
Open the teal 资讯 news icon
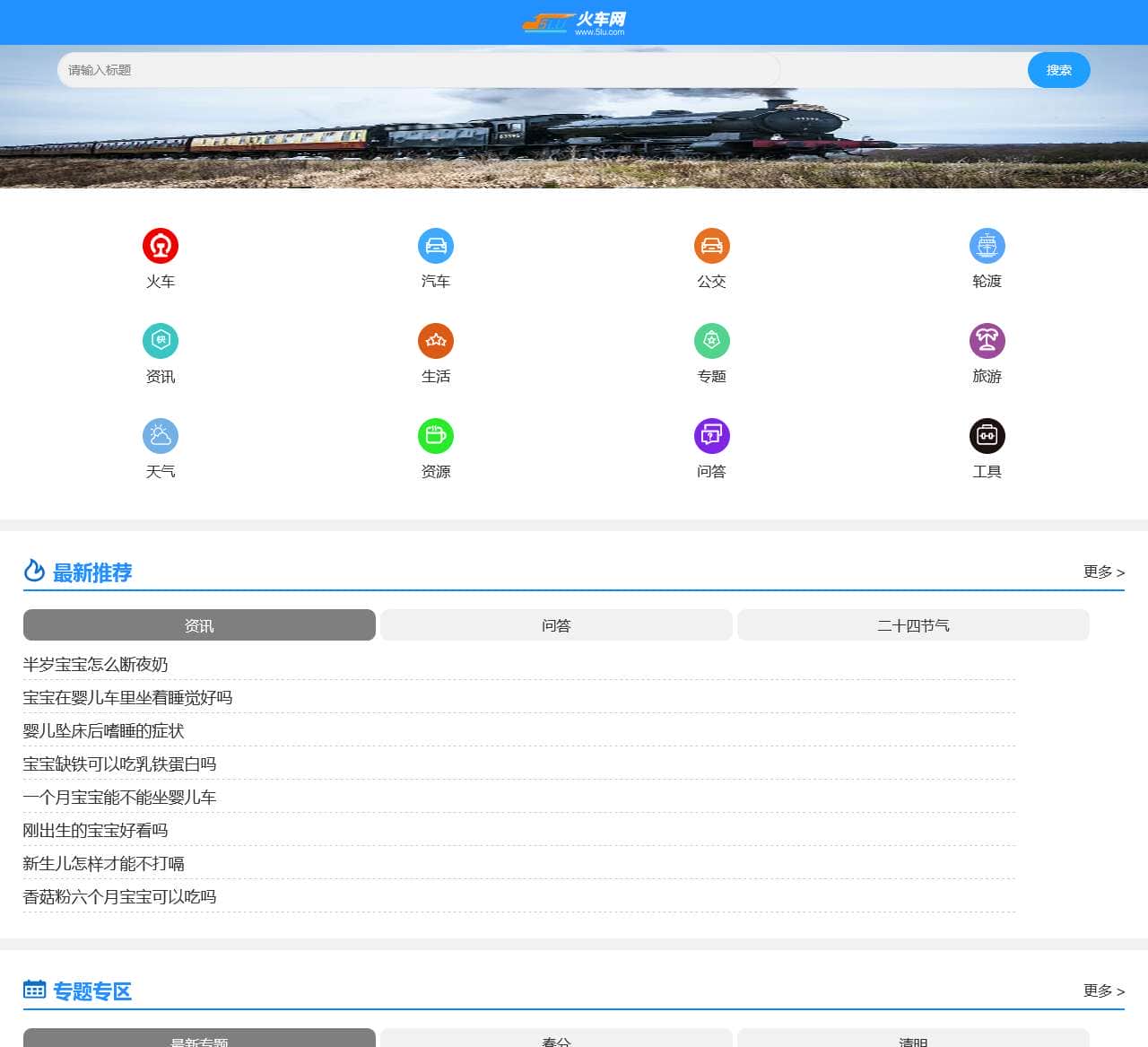coord(161,341)
